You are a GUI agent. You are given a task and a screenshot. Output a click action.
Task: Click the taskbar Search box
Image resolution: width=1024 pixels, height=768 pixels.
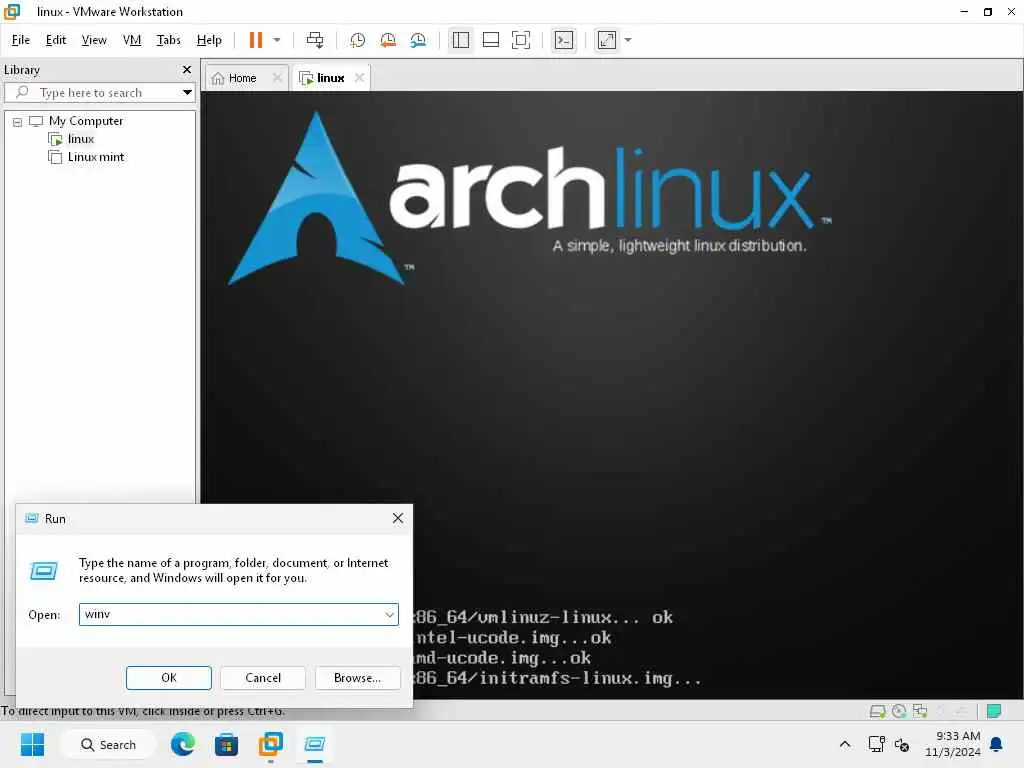coord(108,744)
